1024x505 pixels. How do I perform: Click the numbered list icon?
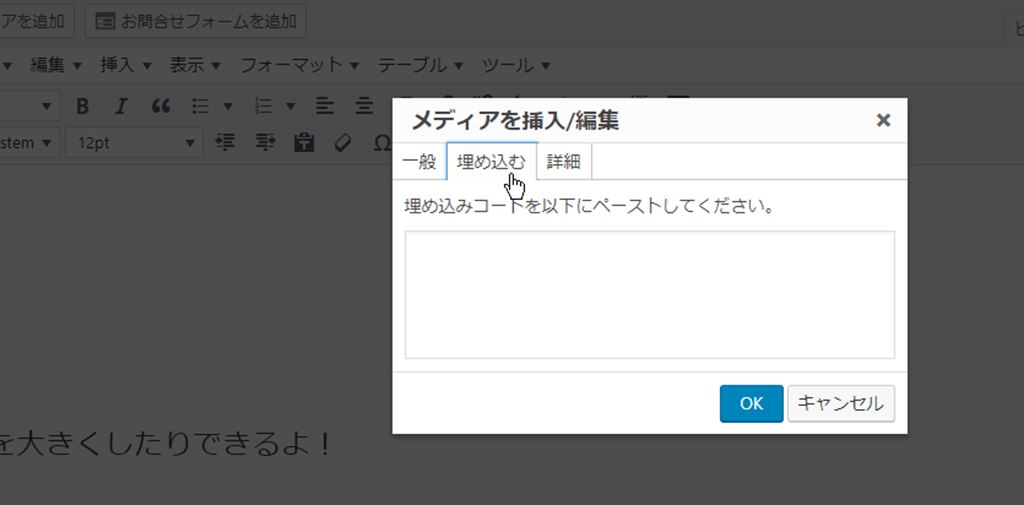click(x=264, y=106)
